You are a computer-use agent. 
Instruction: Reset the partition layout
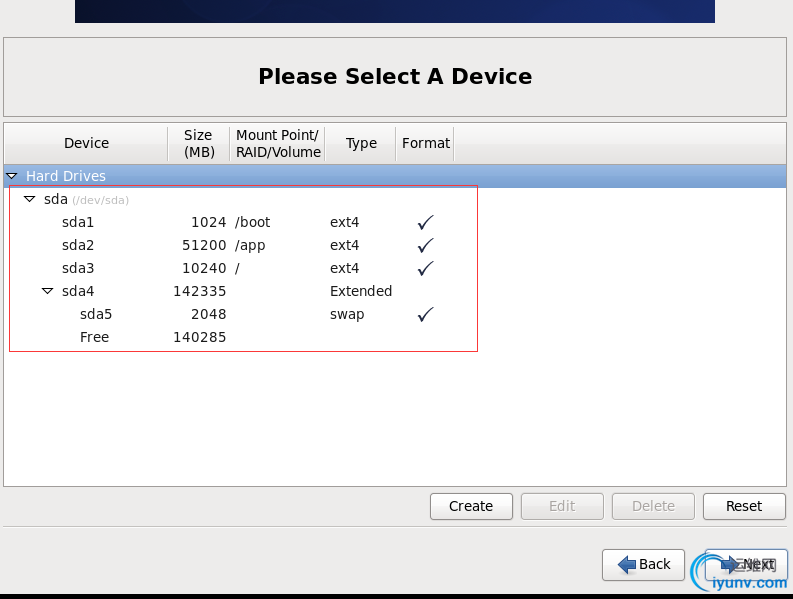click(x=744, y=506)
